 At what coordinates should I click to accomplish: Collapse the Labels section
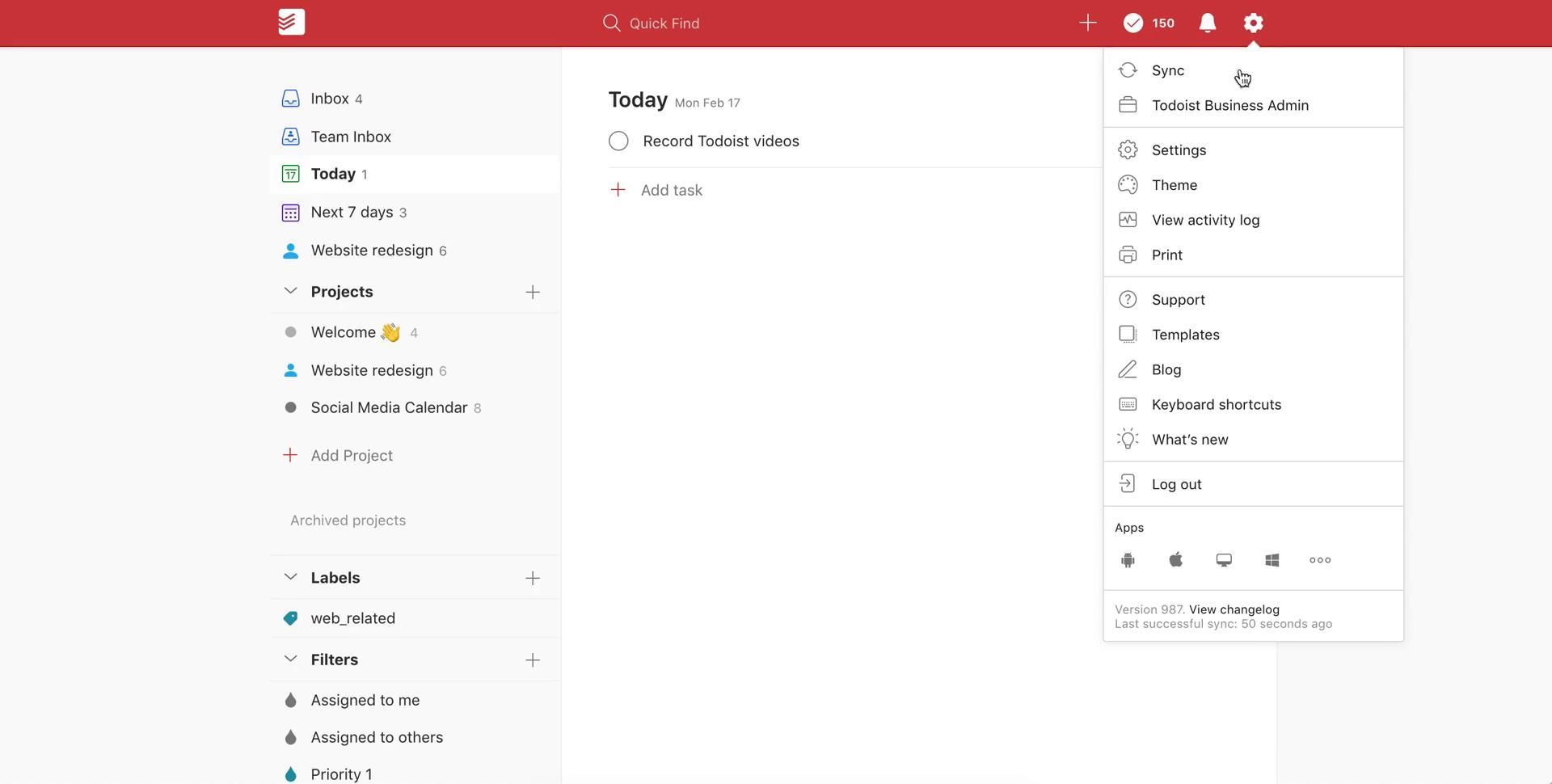290,577
